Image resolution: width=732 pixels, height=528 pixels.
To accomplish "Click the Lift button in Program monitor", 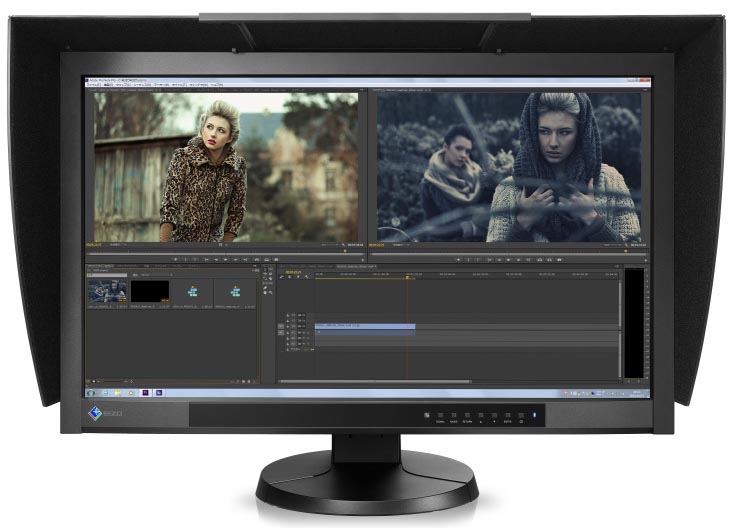I will 539,260.
